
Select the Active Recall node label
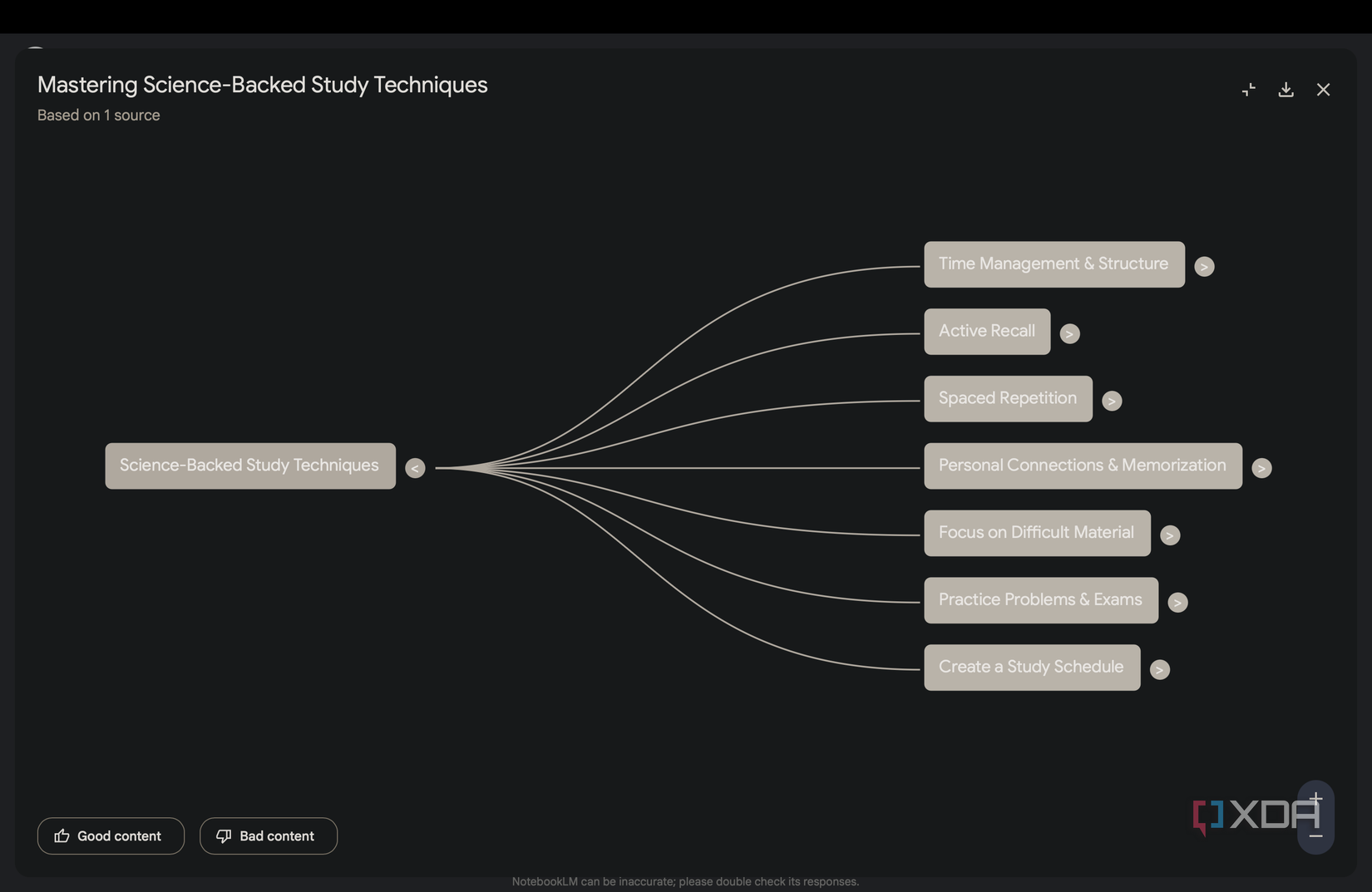tap(986, 331)
